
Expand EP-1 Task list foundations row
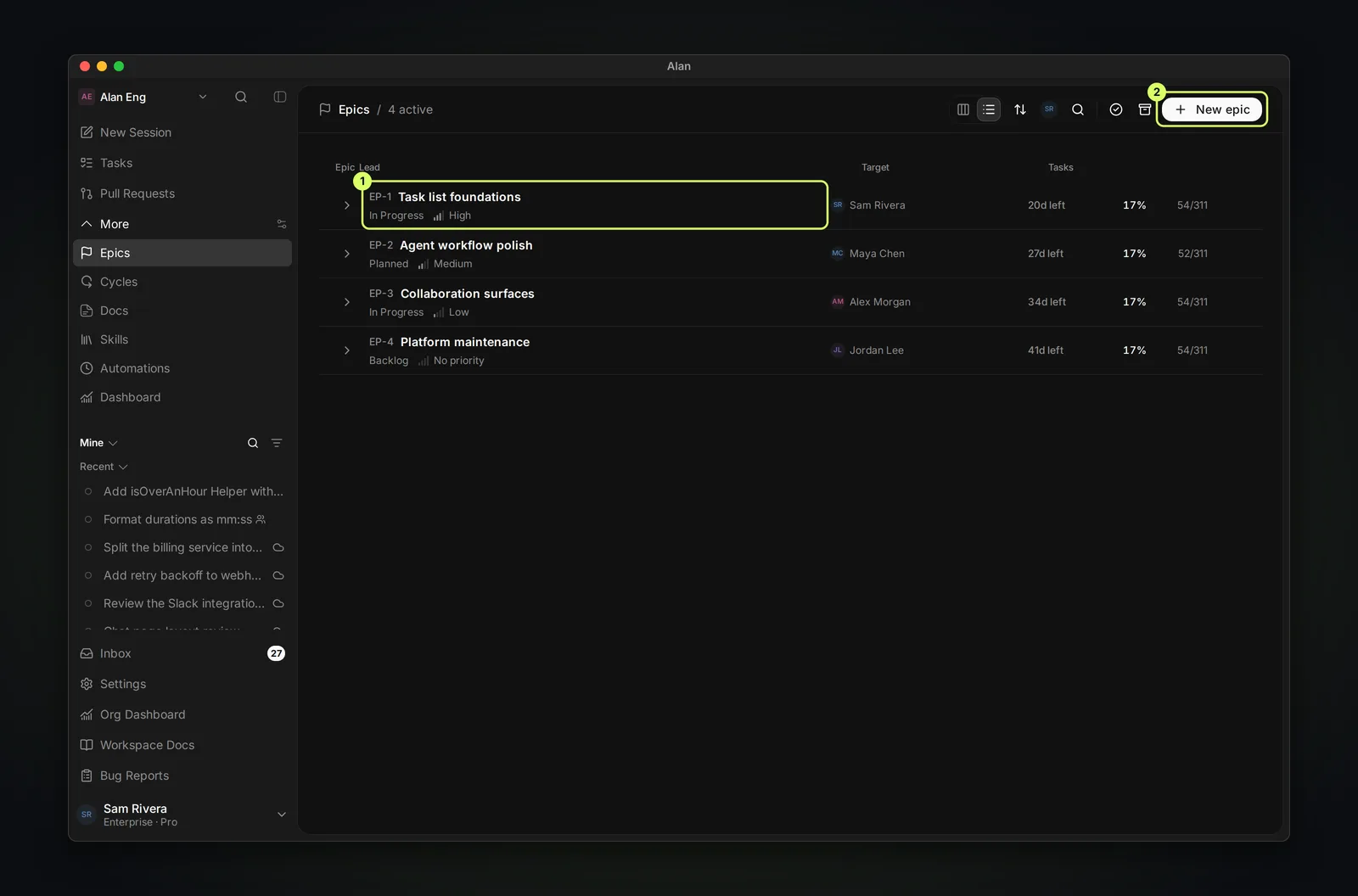[346, 205]
